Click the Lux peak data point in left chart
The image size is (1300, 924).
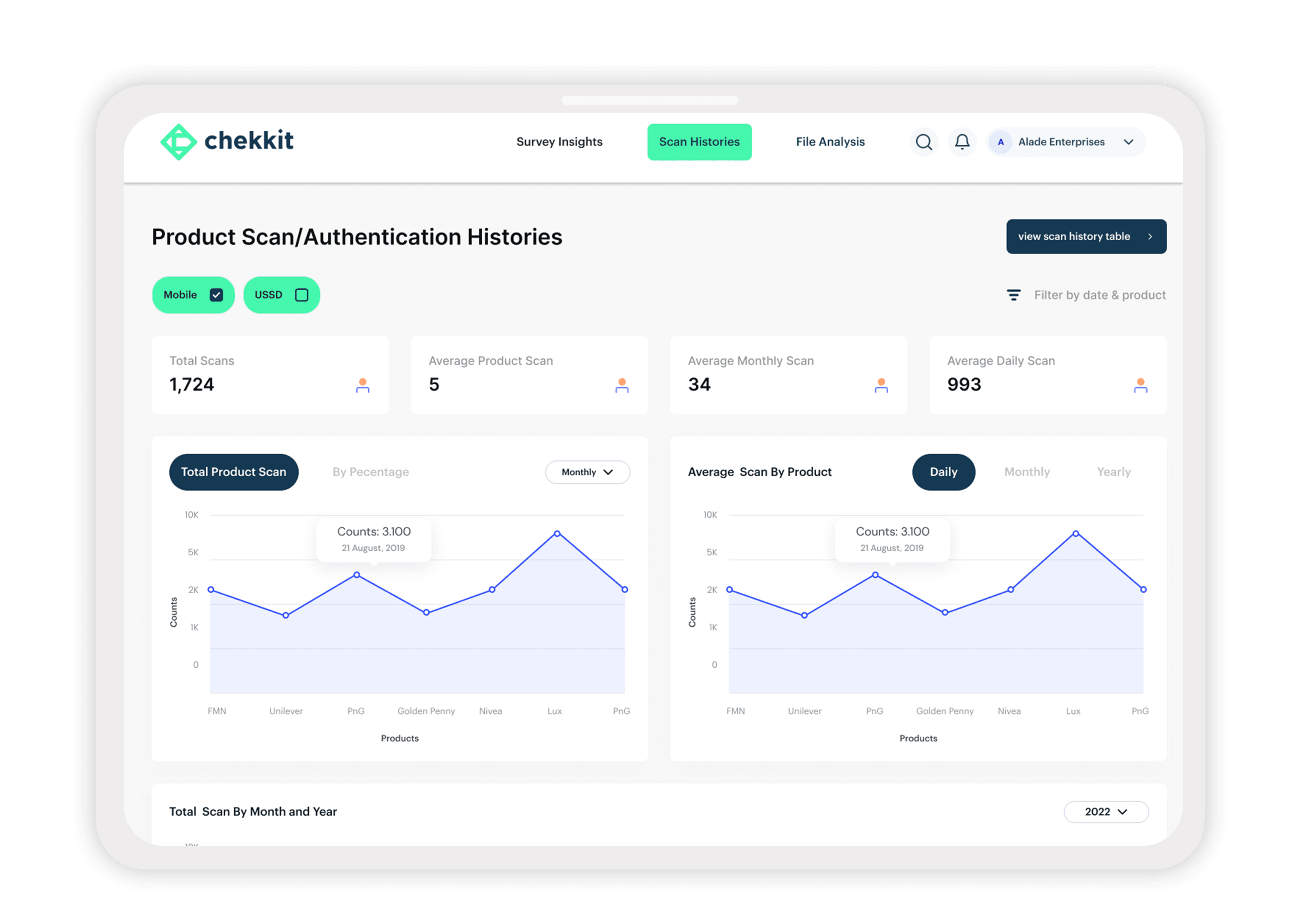(x=557, y=534)
